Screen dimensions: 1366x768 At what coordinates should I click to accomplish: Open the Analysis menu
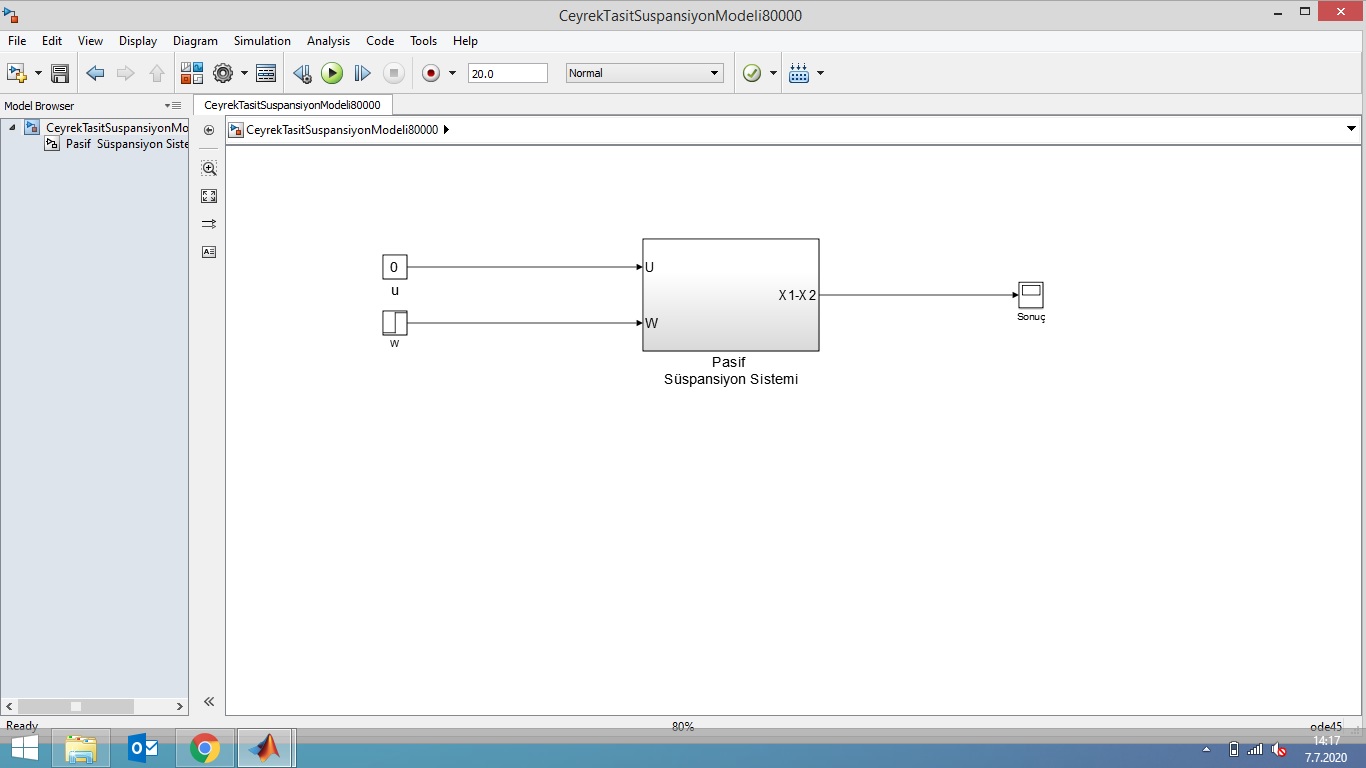point(328,41)
